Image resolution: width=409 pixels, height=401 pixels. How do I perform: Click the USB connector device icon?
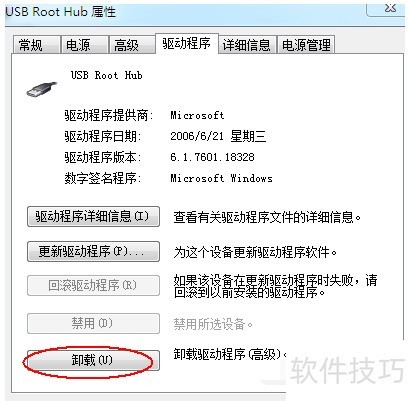coord(41,89)
